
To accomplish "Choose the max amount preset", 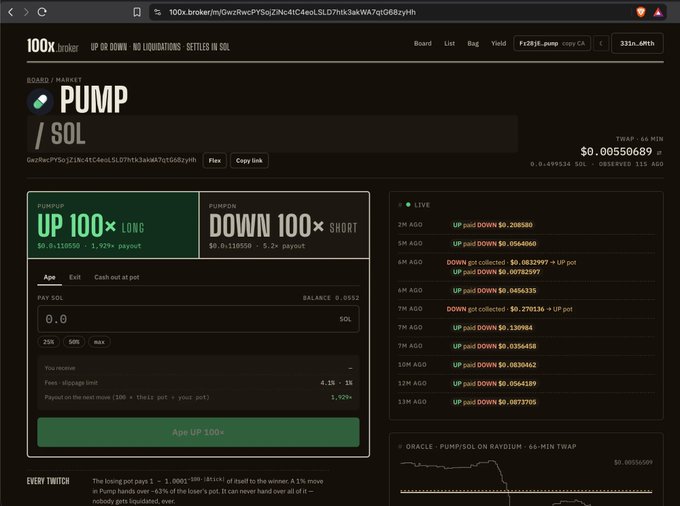I will (99, 342).
